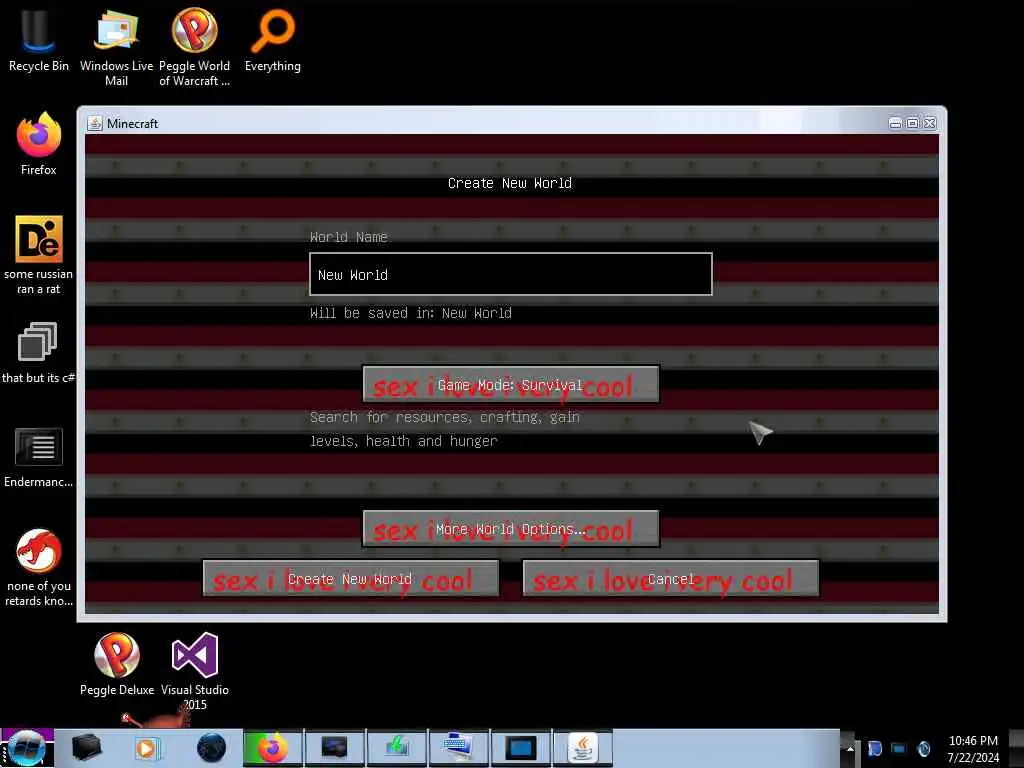
Task: Launch Peggle Deluxe desktop shortcut
Action: click(x=117, y=664)
